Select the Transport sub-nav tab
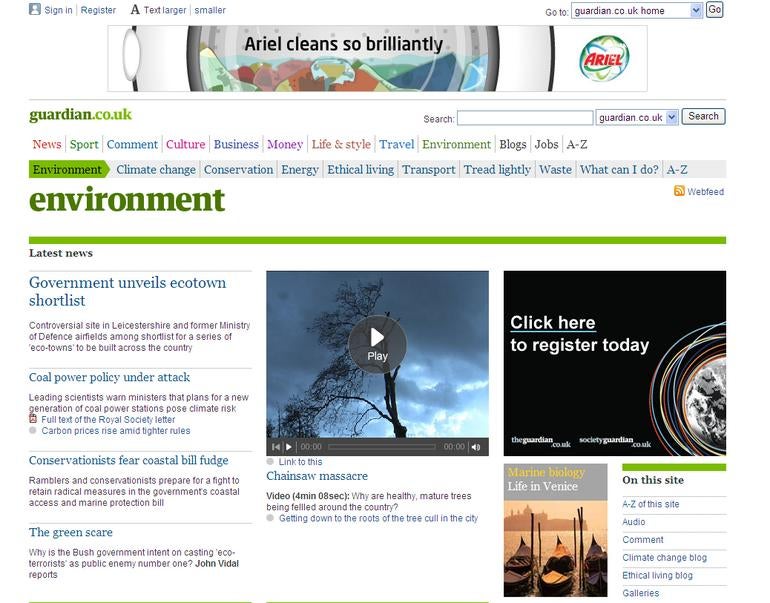Image resolution: width=770 pixels, height=603 pixels. (429, 169)
